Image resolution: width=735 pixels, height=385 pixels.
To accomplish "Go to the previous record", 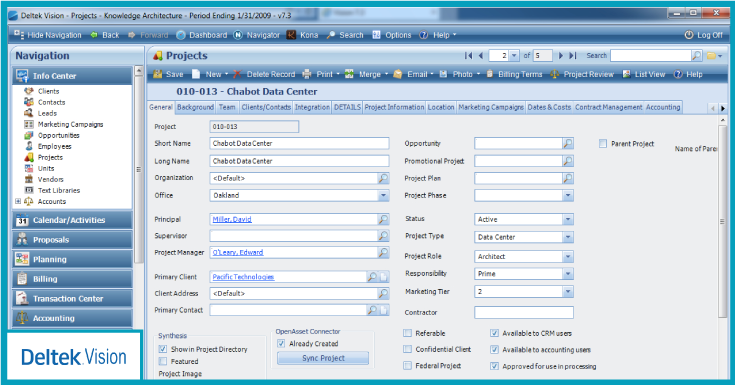I will point(480,55).
